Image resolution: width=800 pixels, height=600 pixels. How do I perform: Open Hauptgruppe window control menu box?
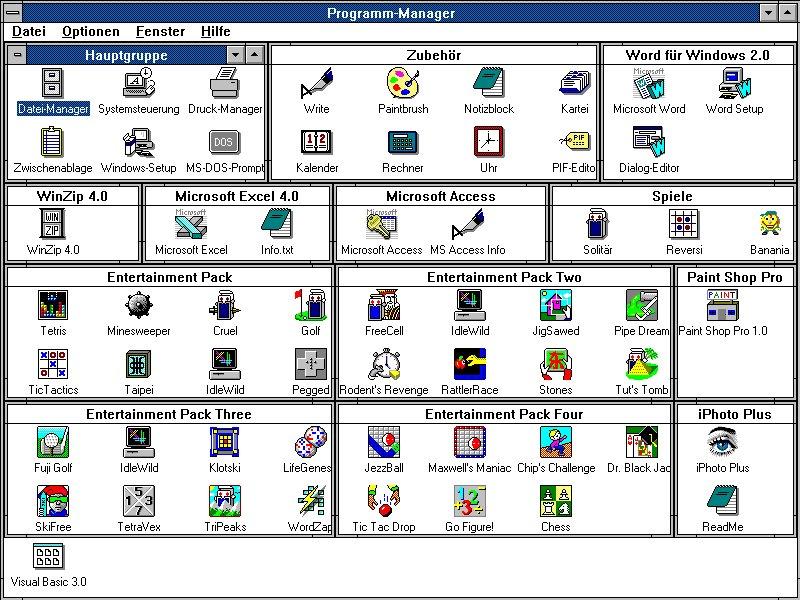point(18,55)
